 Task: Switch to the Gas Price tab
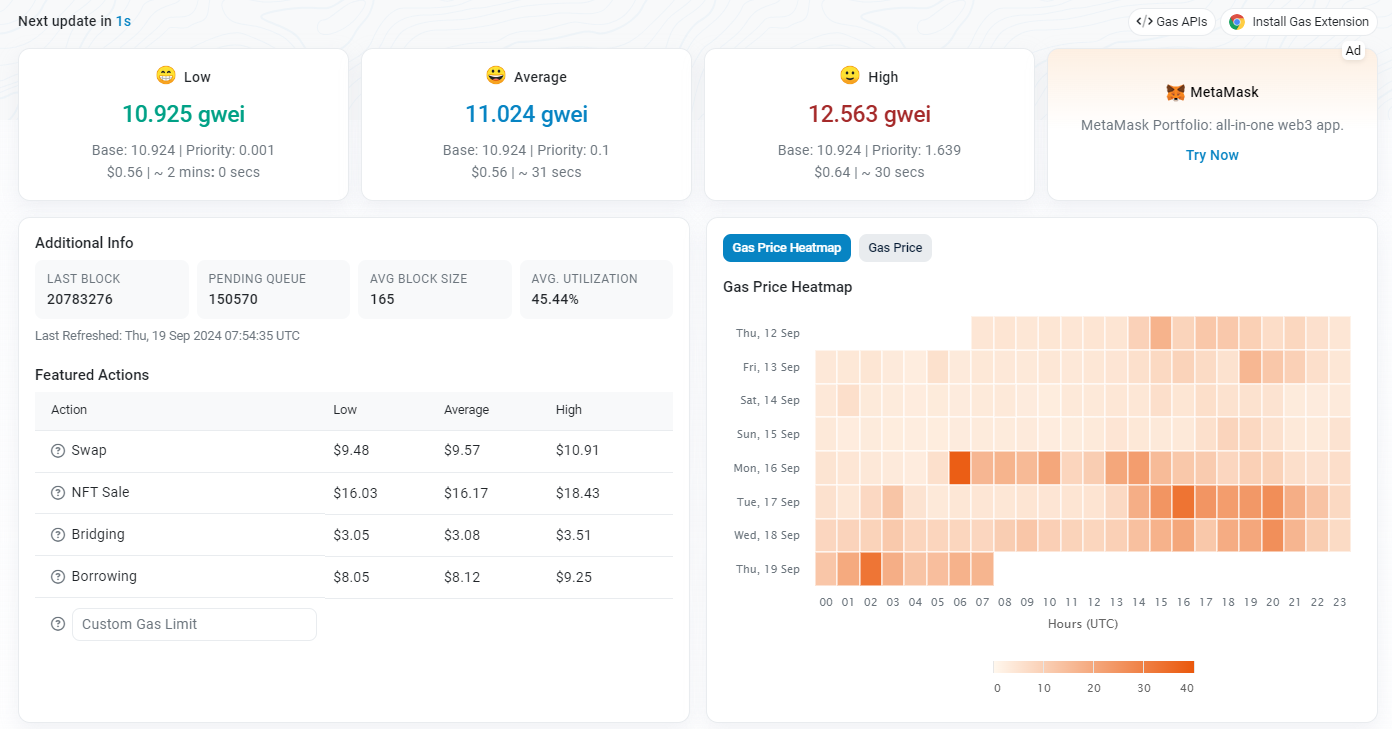coord(895,248)
